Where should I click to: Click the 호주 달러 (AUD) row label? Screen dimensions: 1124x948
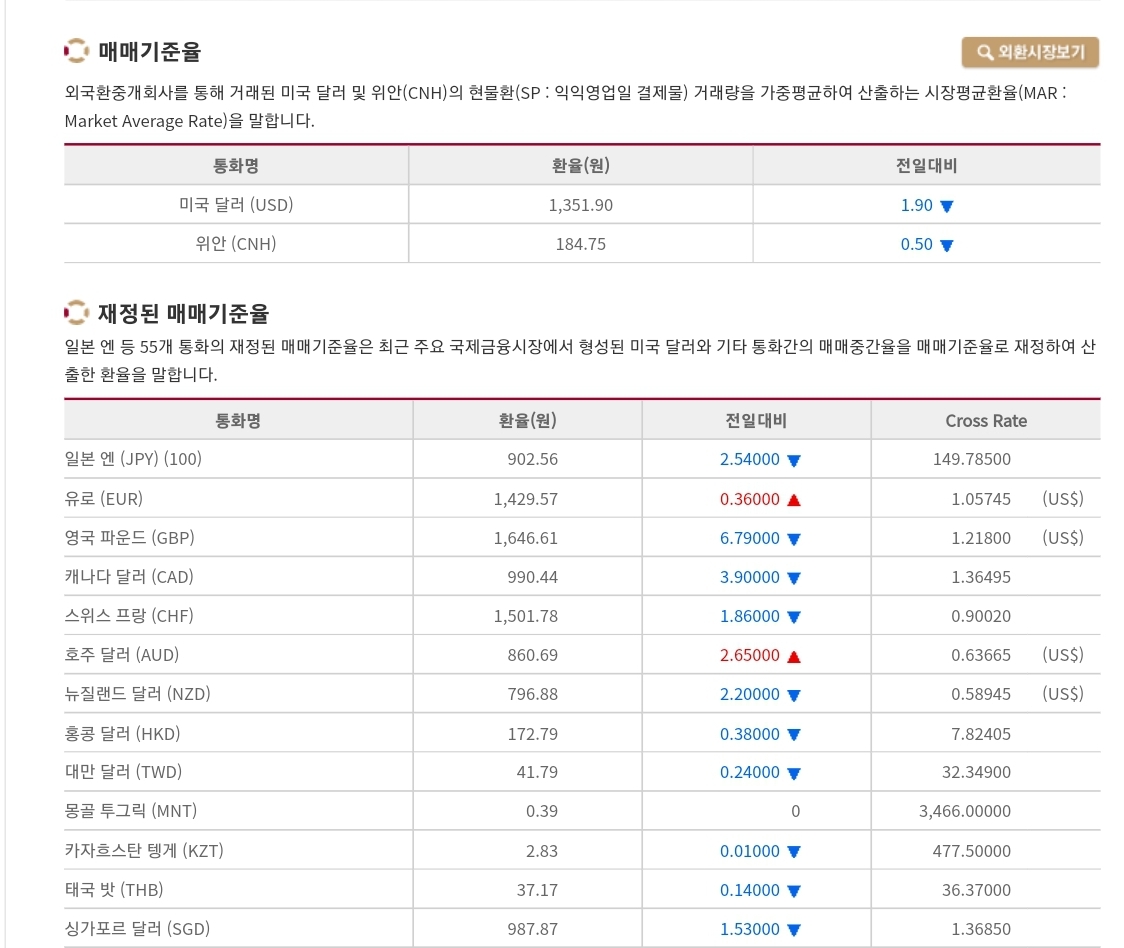coord(122,655)
